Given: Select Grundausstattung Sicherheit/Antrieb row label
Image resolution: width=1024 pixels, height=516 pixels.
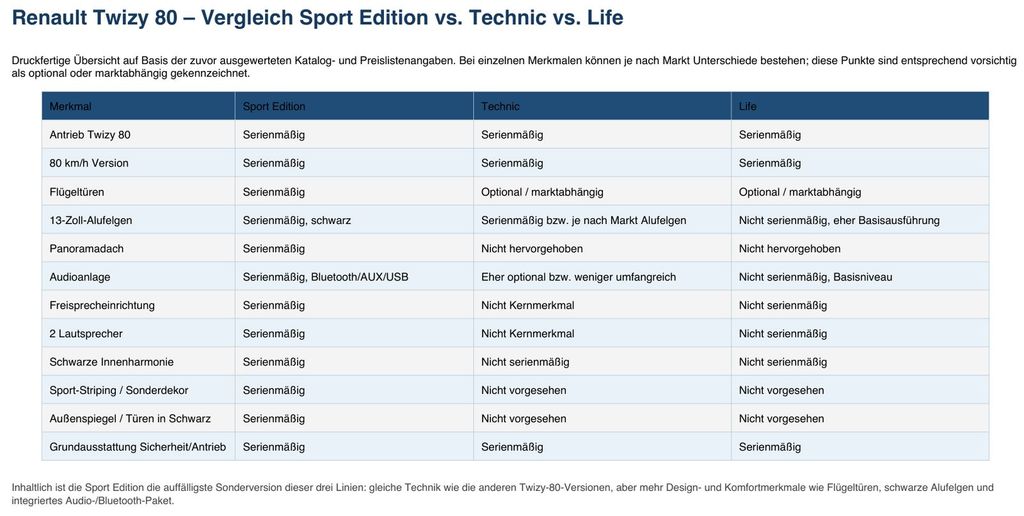Looking at the screenshot, I should (138, 447).
